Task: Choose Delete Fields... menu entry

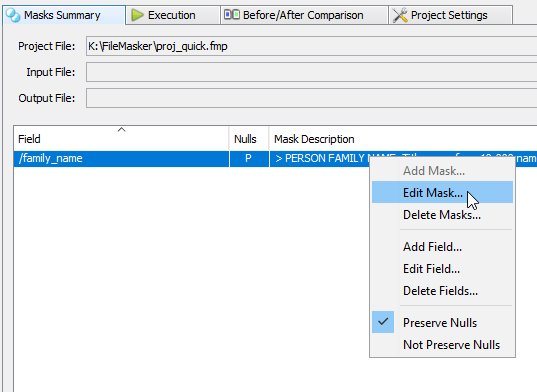Action: pos(442,291)
